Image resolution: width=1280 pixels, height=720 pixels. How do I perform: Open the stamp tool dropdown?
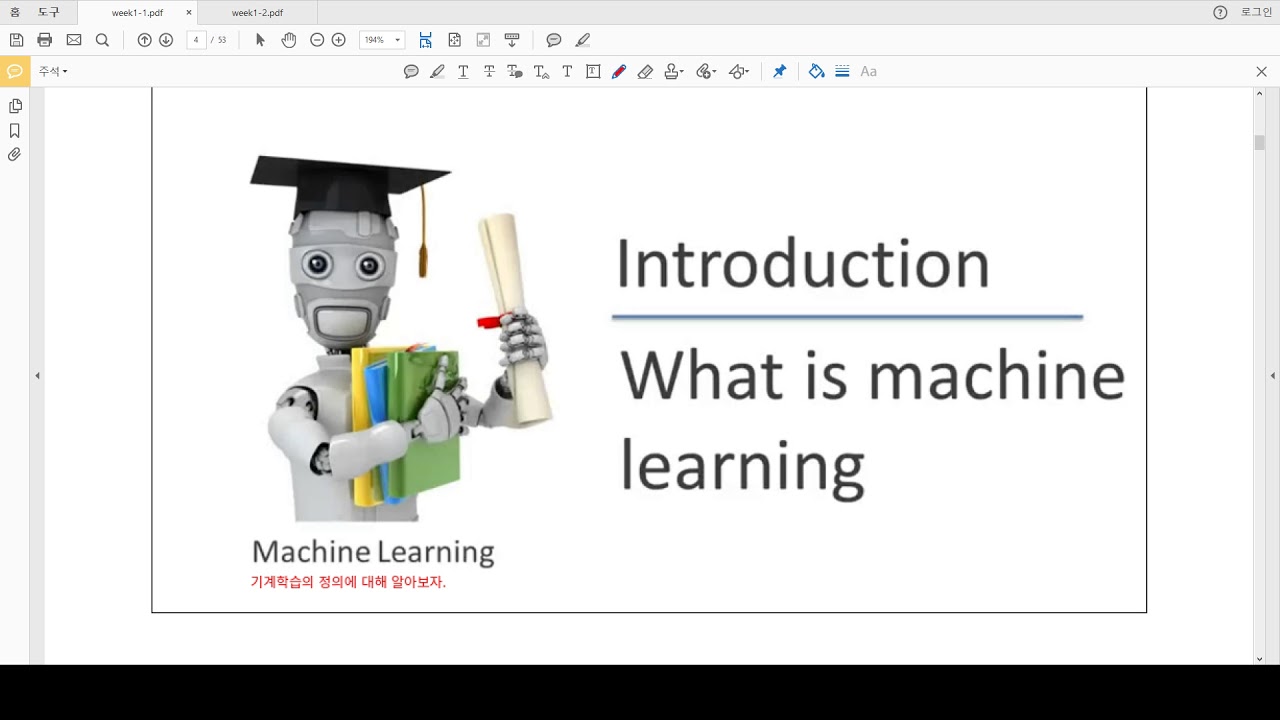click(674, 71)
